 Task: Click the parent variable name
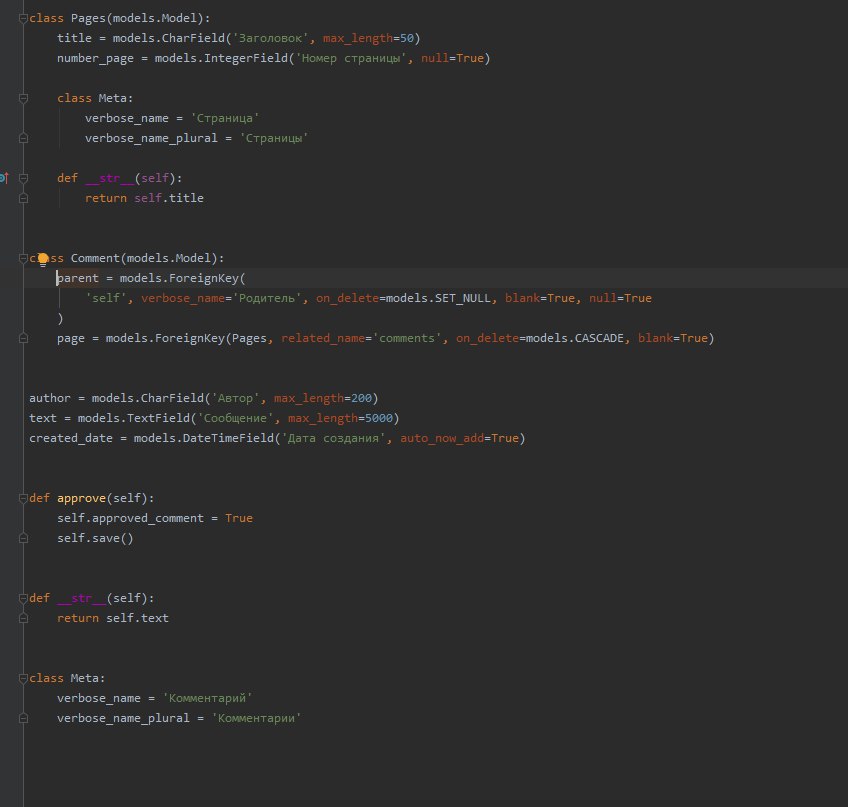(x=78, y=279)
